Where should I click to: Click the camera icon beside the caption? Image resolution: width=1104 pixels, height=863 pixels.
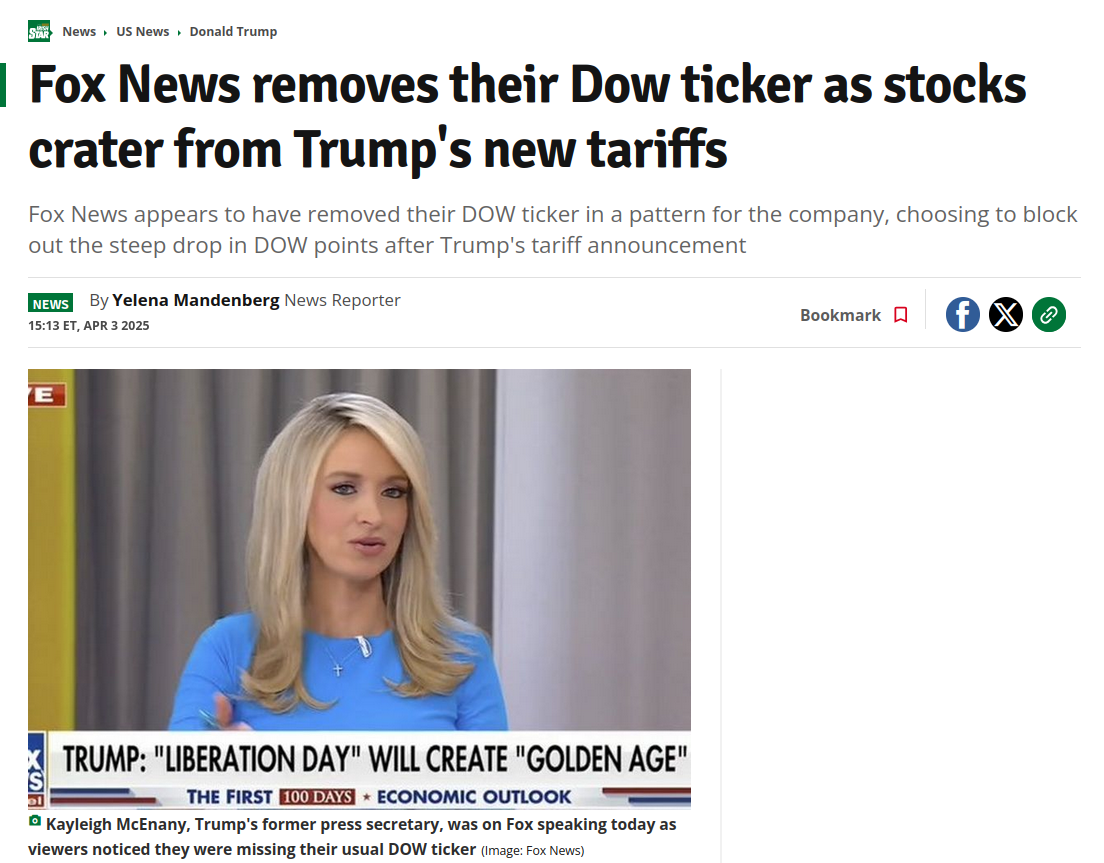[x=34, y=821]
